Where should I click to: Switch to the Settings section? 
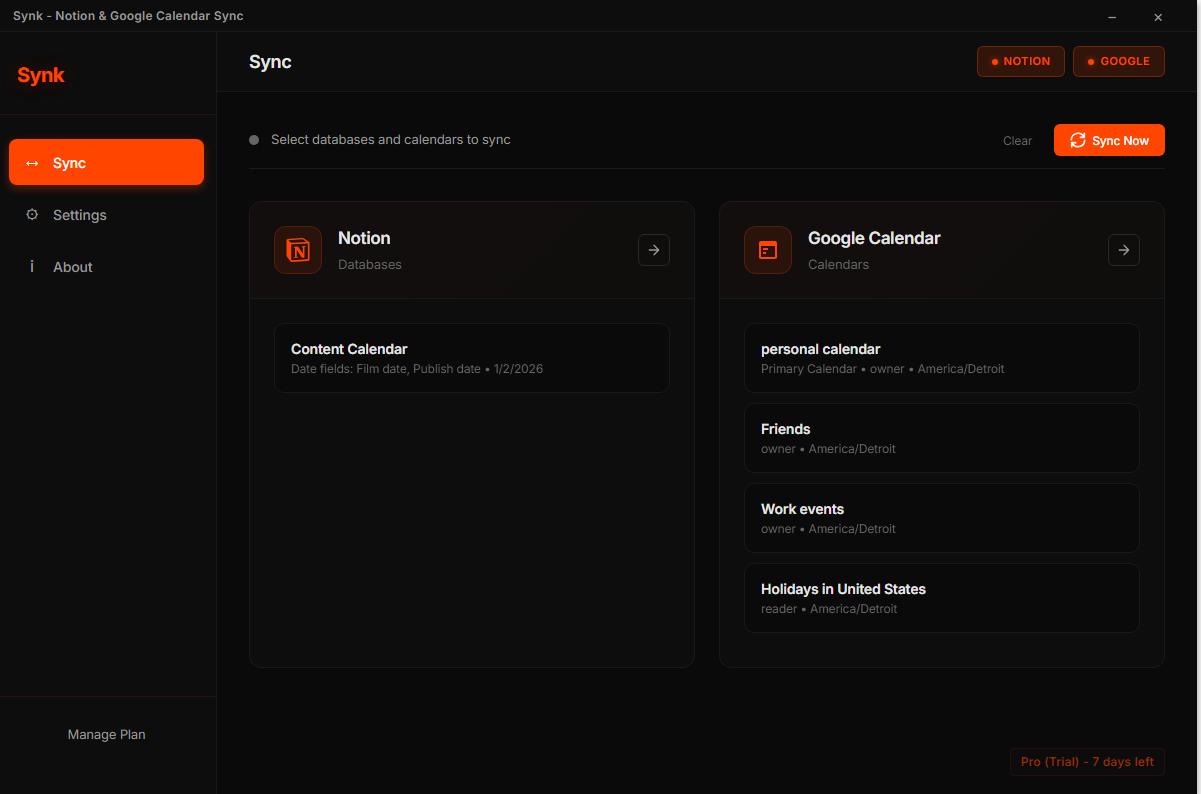coord(79,214)
